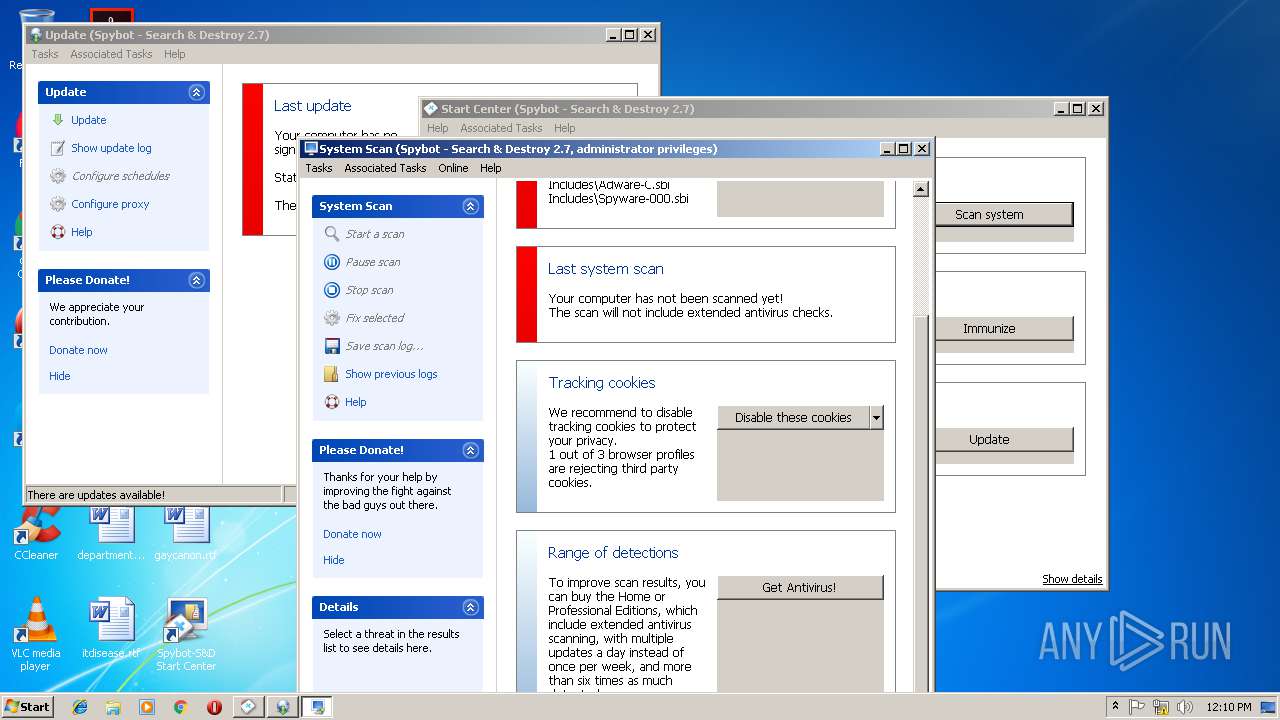Viewport: 1280px width, 720px height.
Task: Click the volume speaker tray icon
Action: pyautogui.click(x=1184, y=707)
